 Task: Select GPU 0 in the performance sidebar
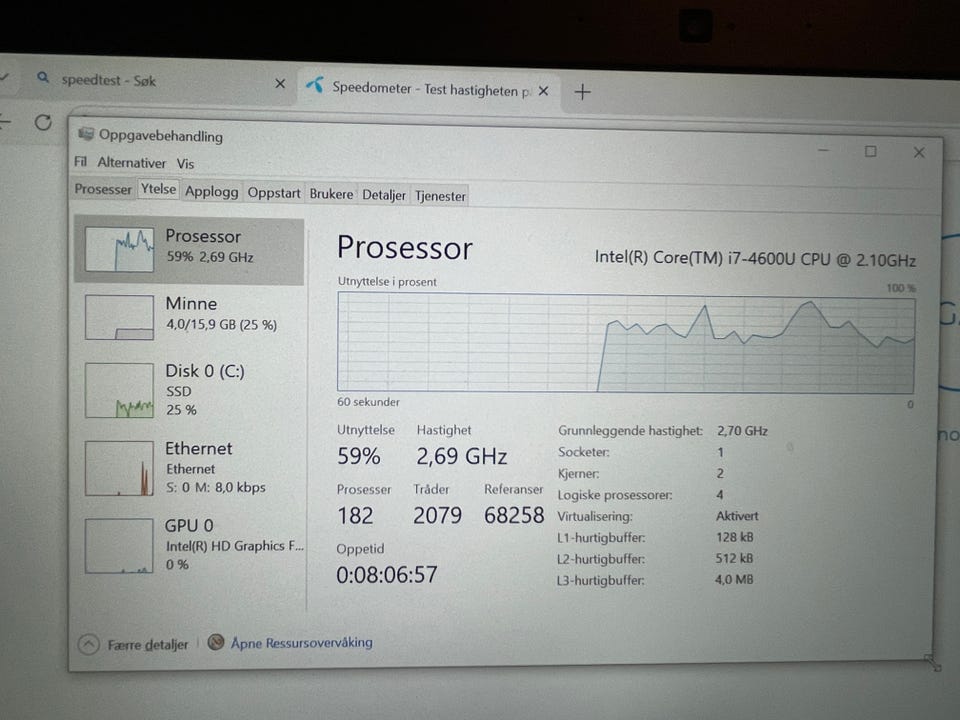click(189, 544)
